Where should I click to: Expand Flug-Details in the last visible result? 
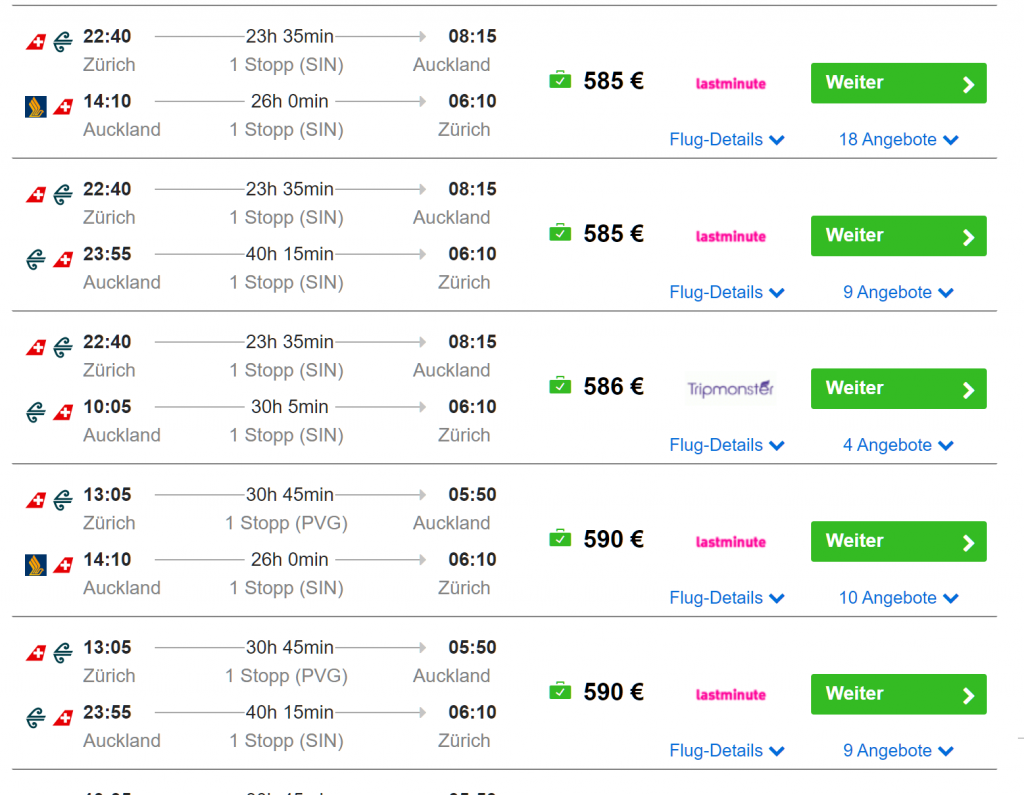click(x=726, y=751)
